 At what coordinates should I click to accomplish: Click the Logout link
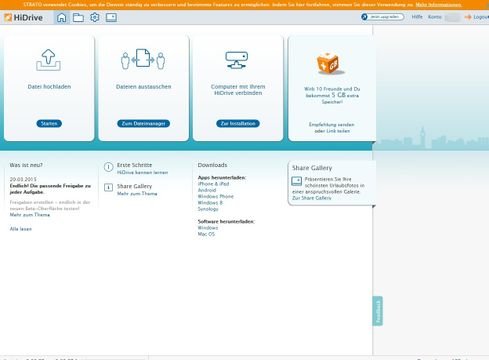pos(481,17)
